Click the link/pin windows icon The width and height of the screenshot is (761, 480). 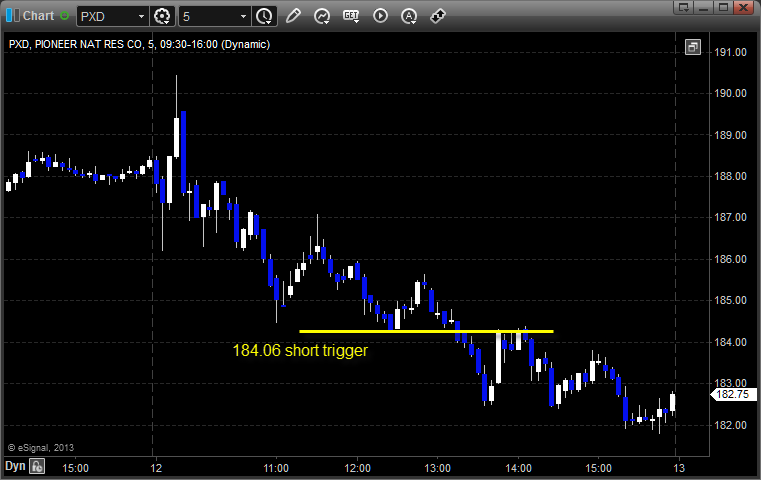coord(438,16)
